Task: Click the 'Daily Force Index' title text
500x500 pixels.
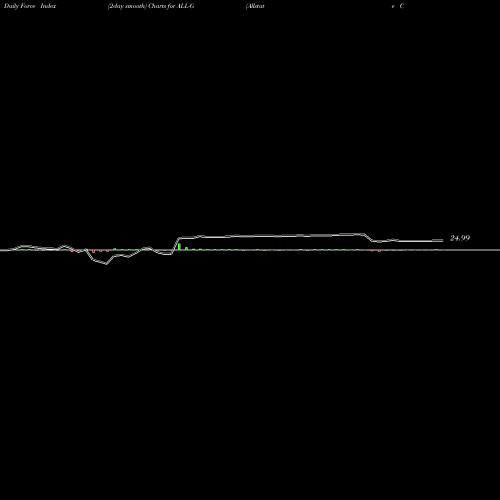Action: 30,6
